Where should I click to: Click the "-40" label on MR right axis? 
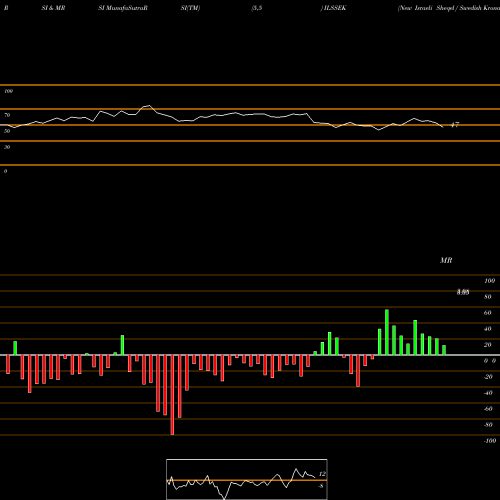click(x=488, y=393)
